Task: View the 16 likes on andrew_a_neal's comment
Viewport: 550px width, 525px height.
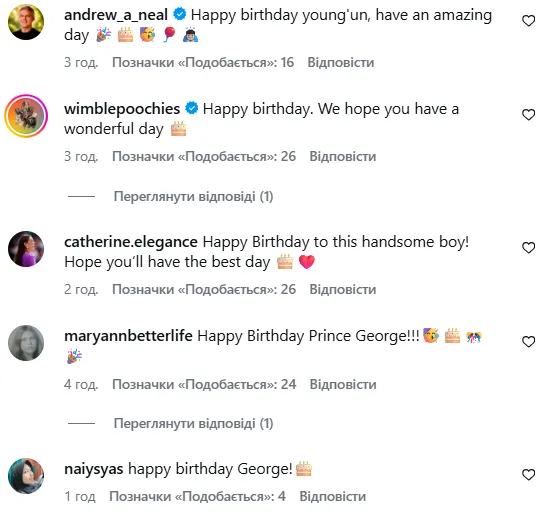Action: tap(203, 62)
